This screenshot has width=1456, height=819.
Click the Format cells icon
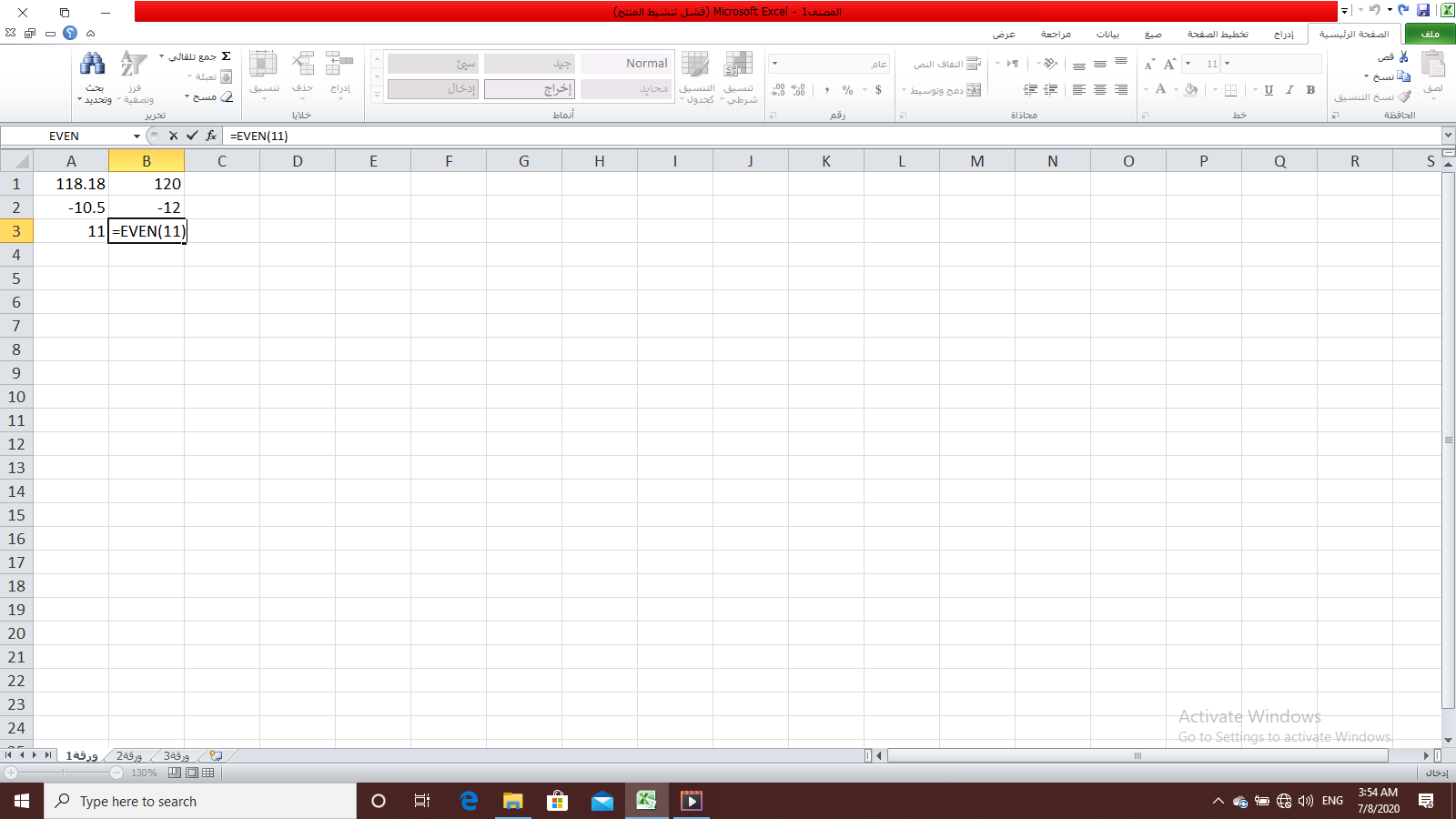pyautogui.click(x=264, y=64)
